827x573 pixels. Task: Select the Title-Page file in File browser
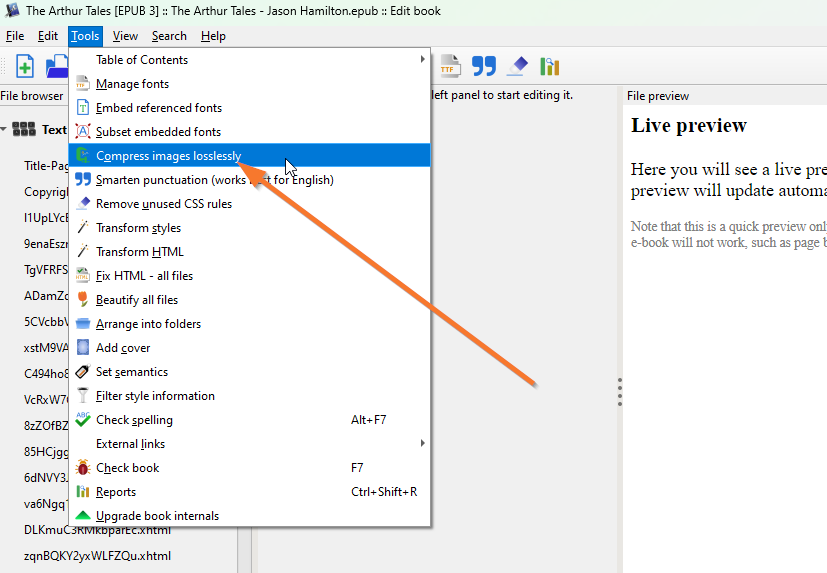[x=46, y=166]
